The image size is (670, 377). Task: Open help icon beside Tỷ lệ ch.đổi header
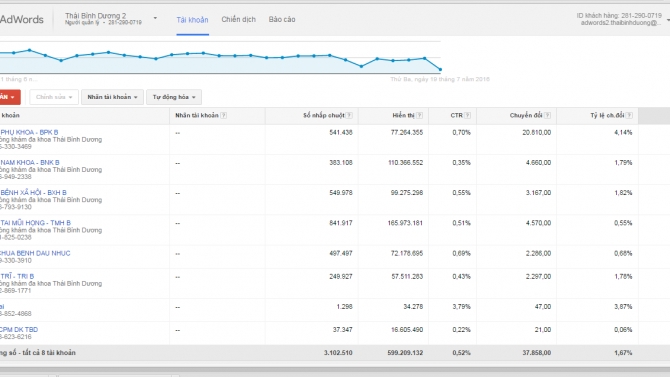point(629,115)
